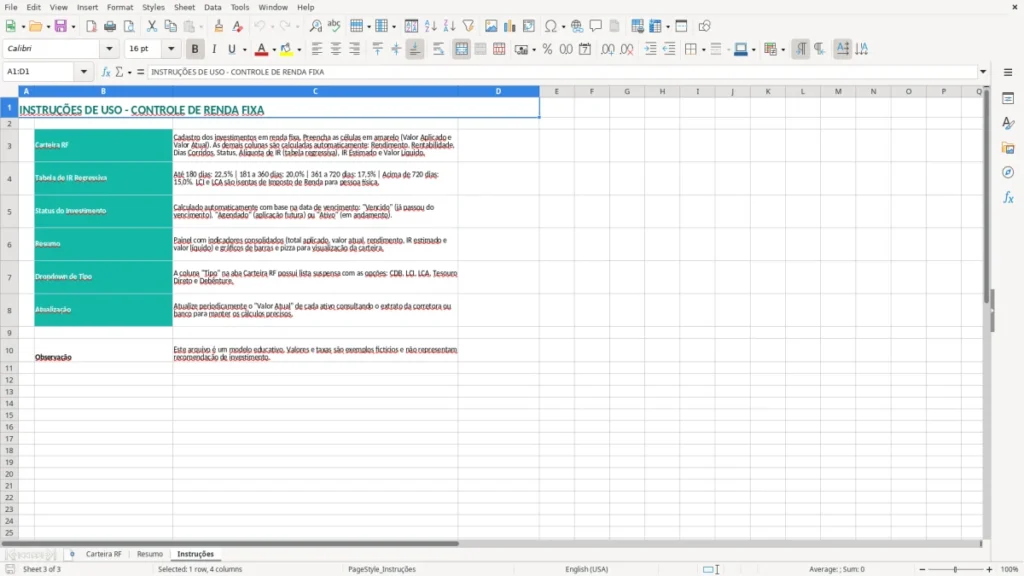Insert Special Character omega icon
Image resolution: width=1024 pixels, height=576 pixels.
click(x=551, y=26)
